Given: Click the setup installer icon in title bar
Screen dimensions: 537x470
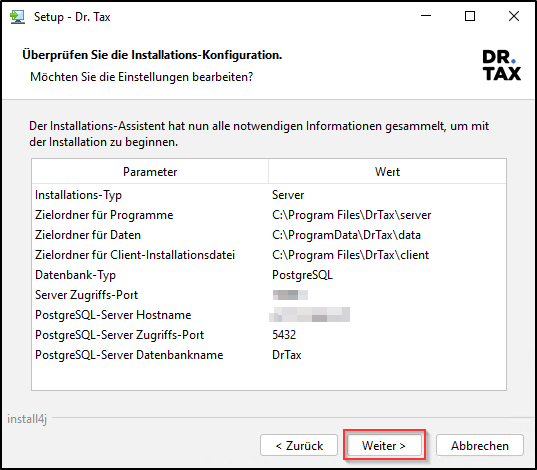Looking at the screenshot, I should [x=17, y=17].
